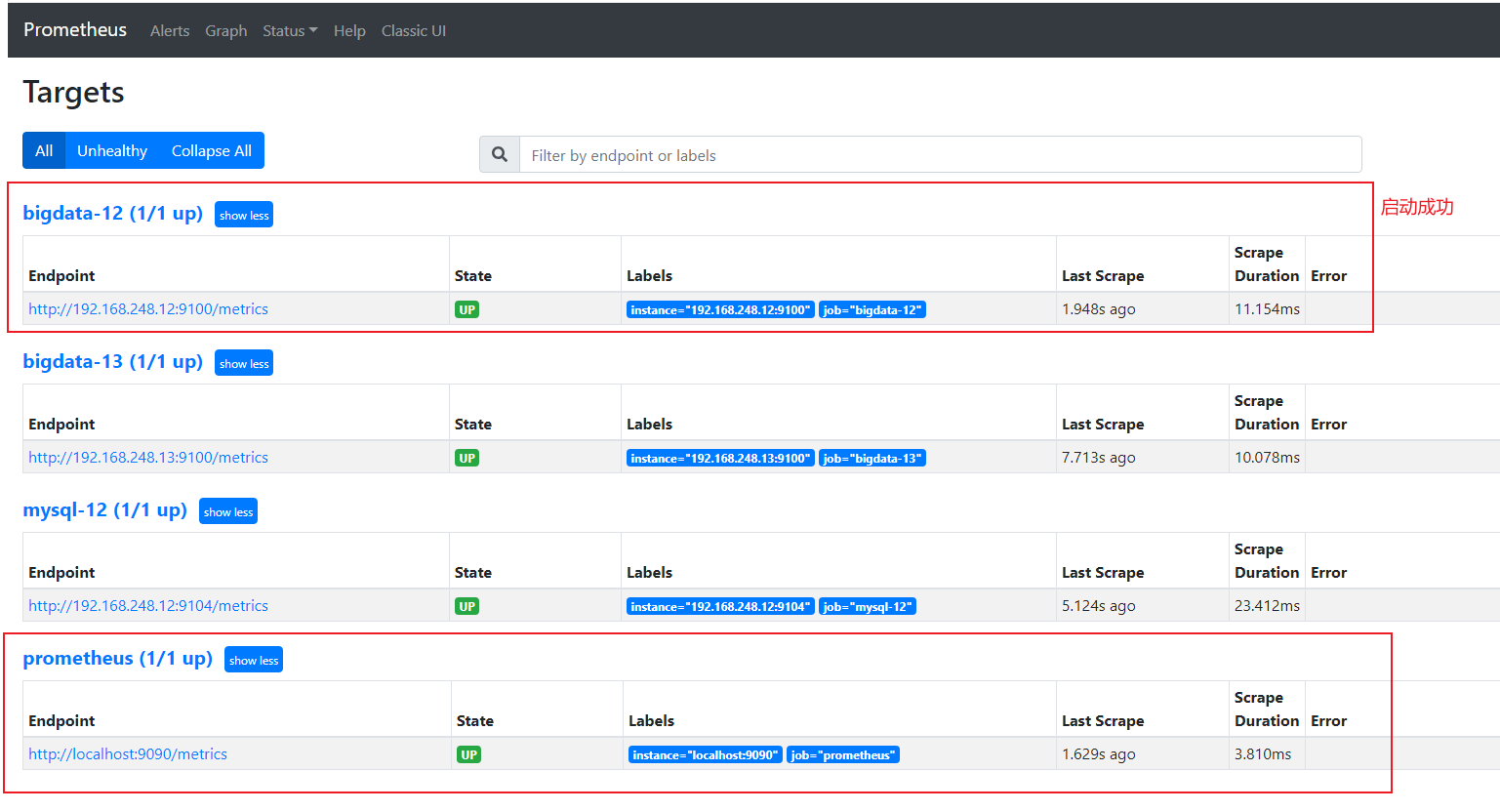
Task: Open the localhost:9090 metrics endpoint
Action: [x=128, y=753]
